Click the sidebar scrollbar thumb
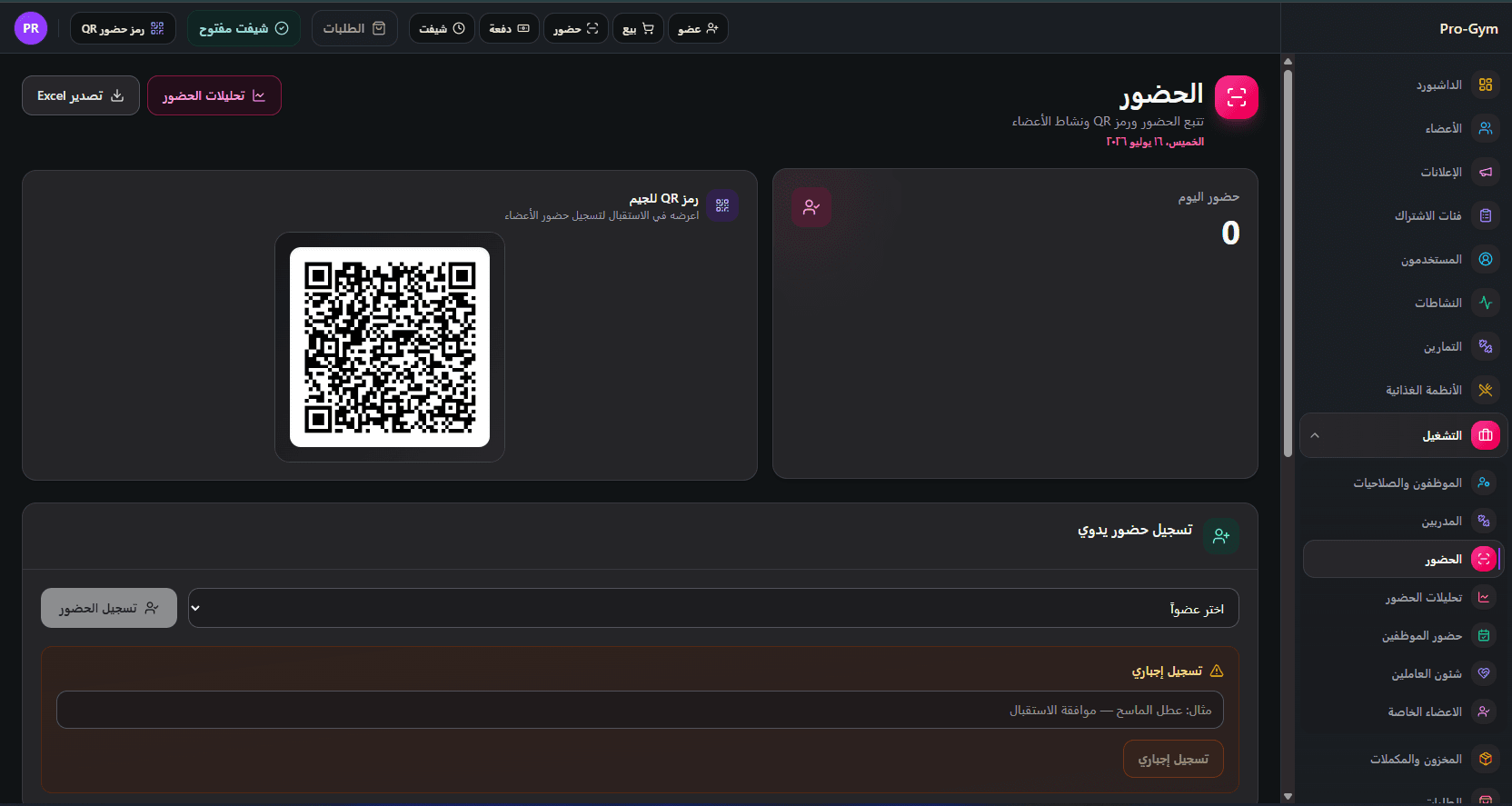1512x806 pixels. pos(1288,264)
